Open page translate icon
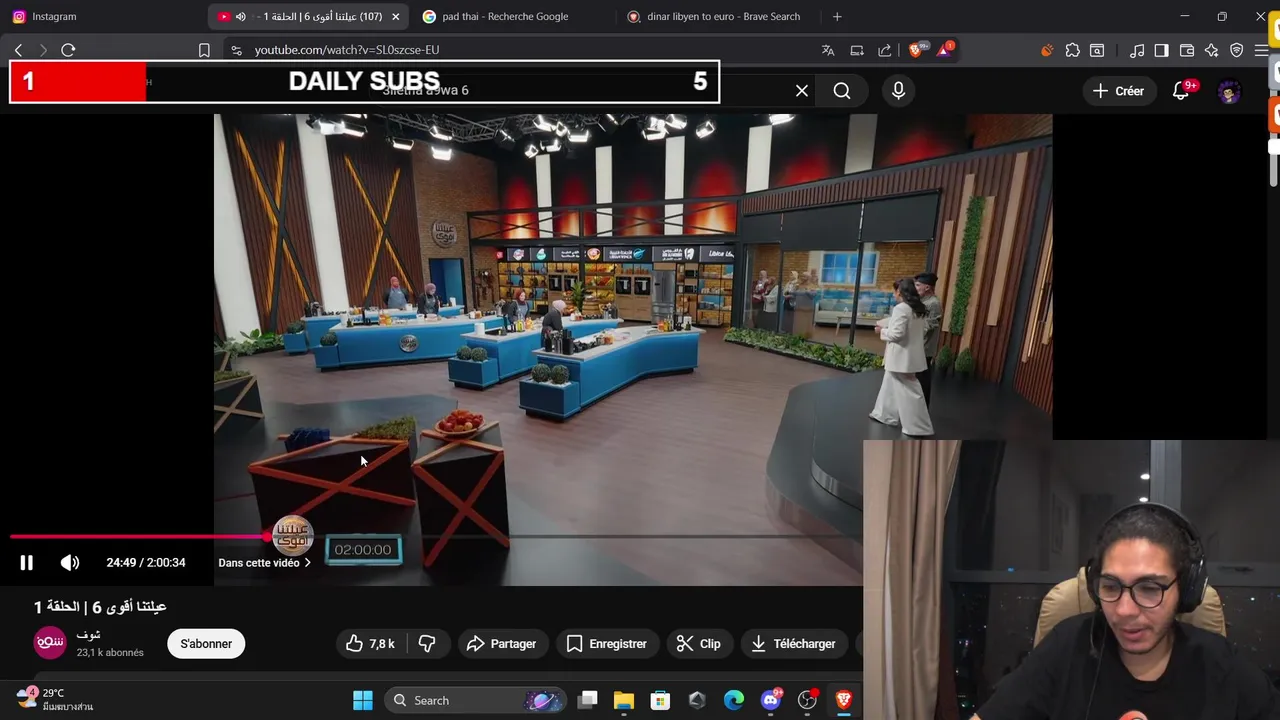The width and height of the screenshot is (1280, 720). (828, 50)
